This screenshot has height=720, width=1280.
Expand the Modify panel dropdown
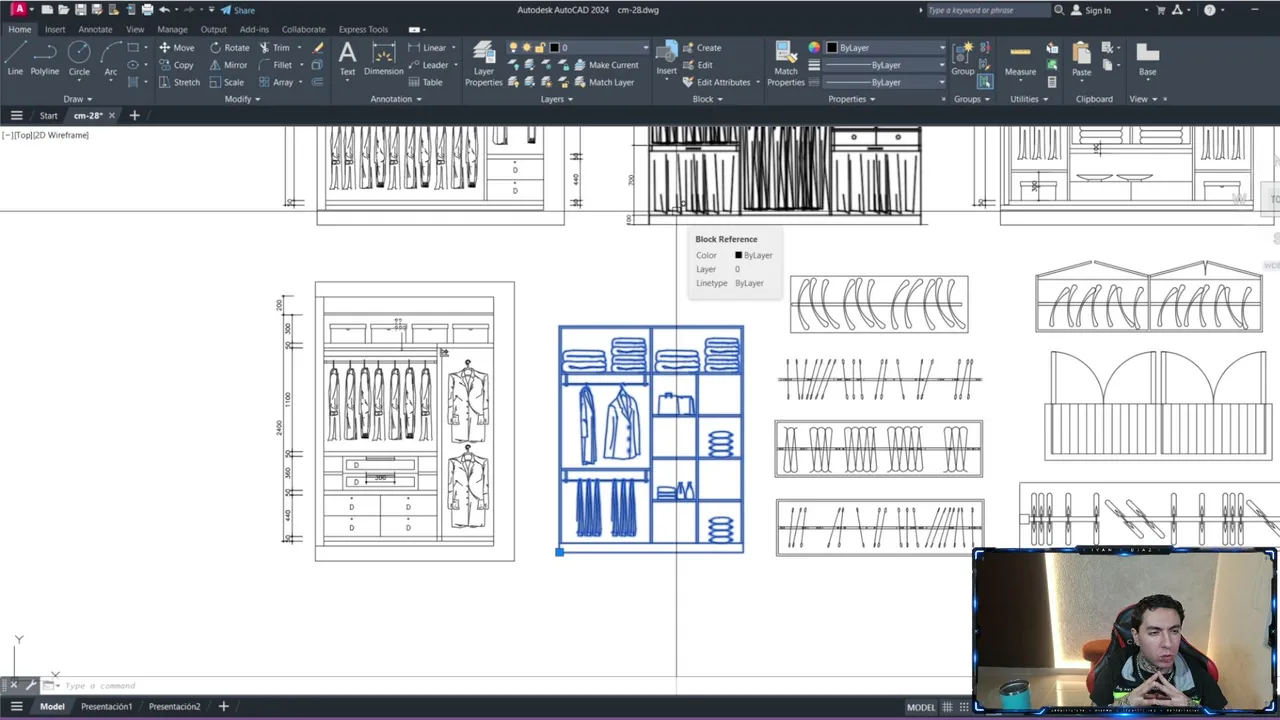(242, 99)
